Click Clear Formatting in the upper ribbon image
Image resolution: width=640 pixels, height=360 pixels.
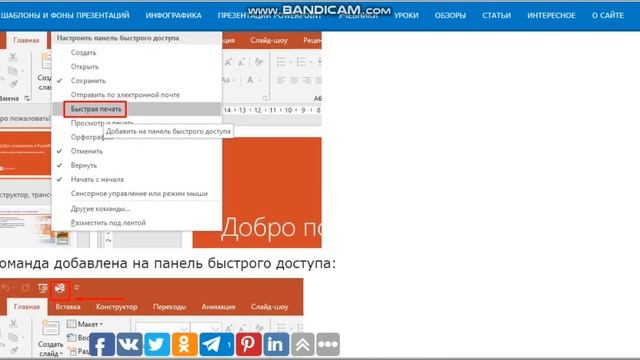tap(259, 62)
